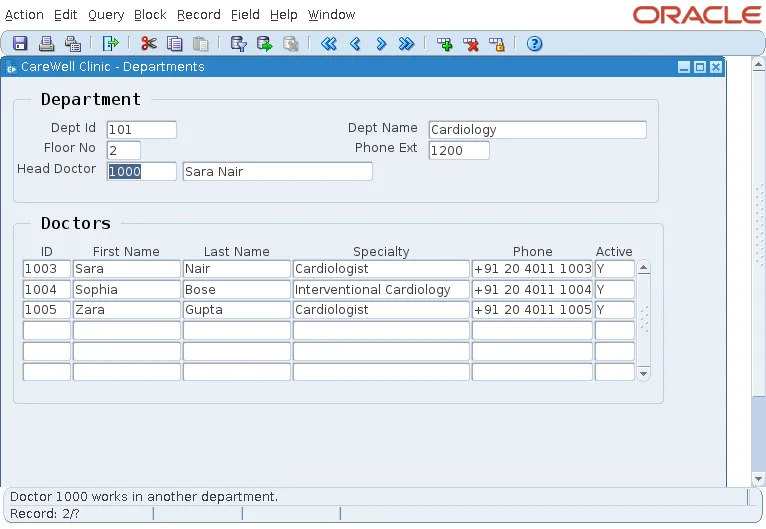Open Help via the question mark icon
766x529 pixels.
click(534, 43)
